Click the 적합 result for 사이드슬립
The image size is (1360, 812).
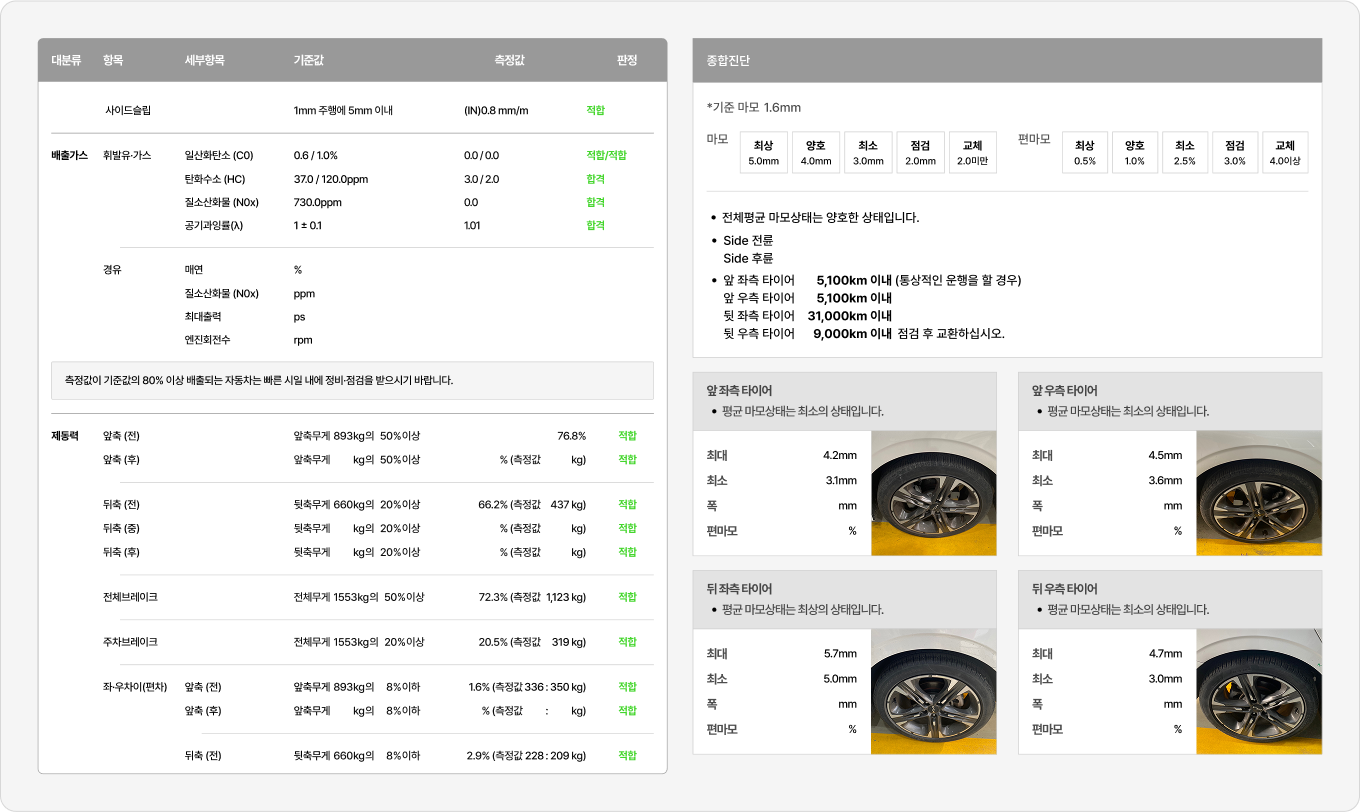[595, 111]
